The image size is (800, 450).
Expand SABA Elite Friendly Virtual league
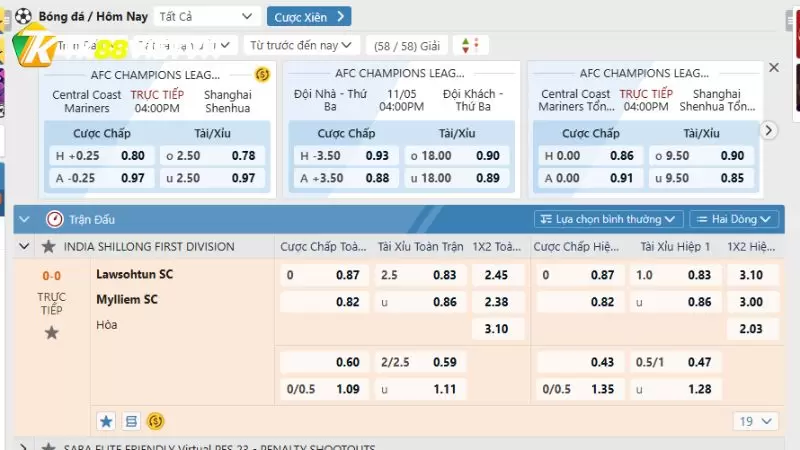point(23,446)
